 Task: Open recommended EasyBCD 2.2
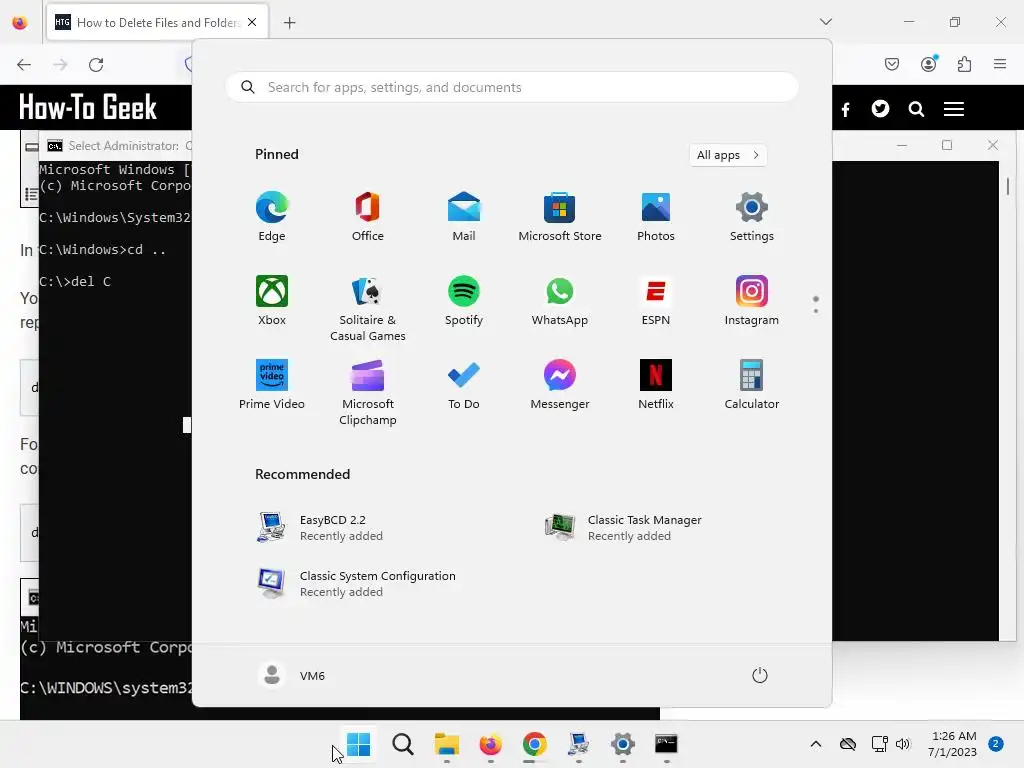[x=320, y=528]
